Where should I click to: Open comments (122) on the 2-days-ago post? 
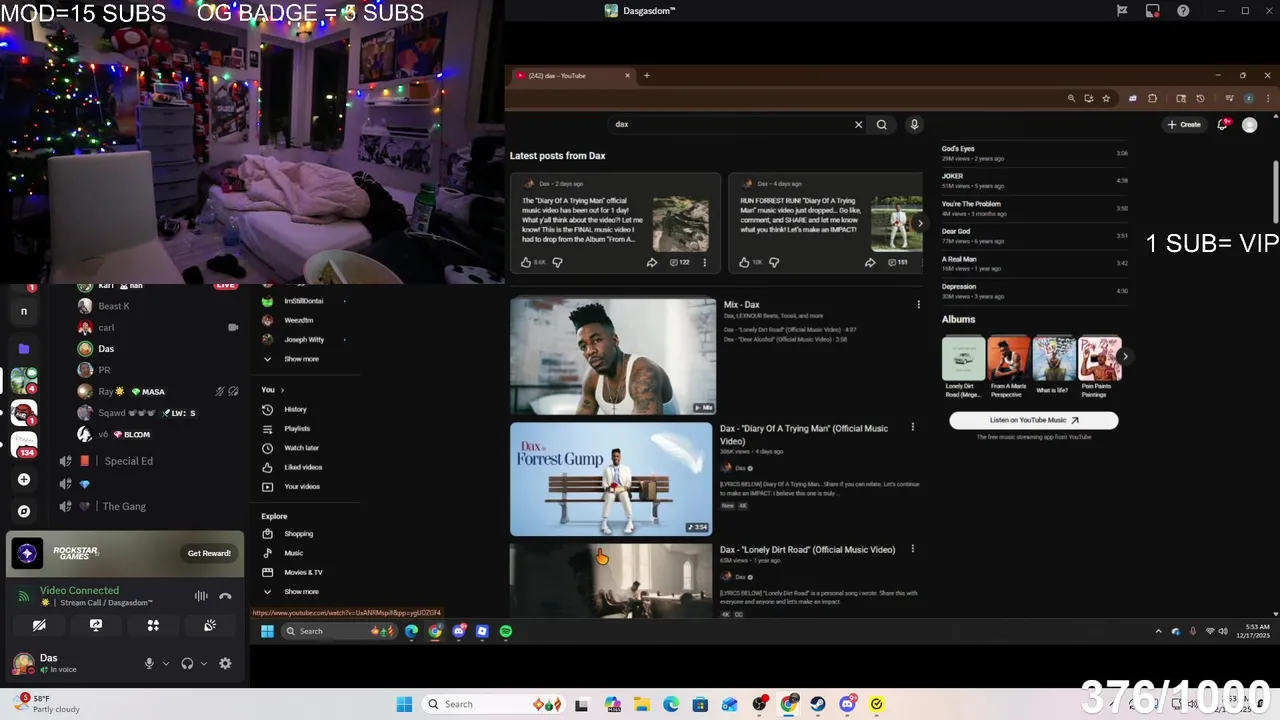(x=680, y=262)
